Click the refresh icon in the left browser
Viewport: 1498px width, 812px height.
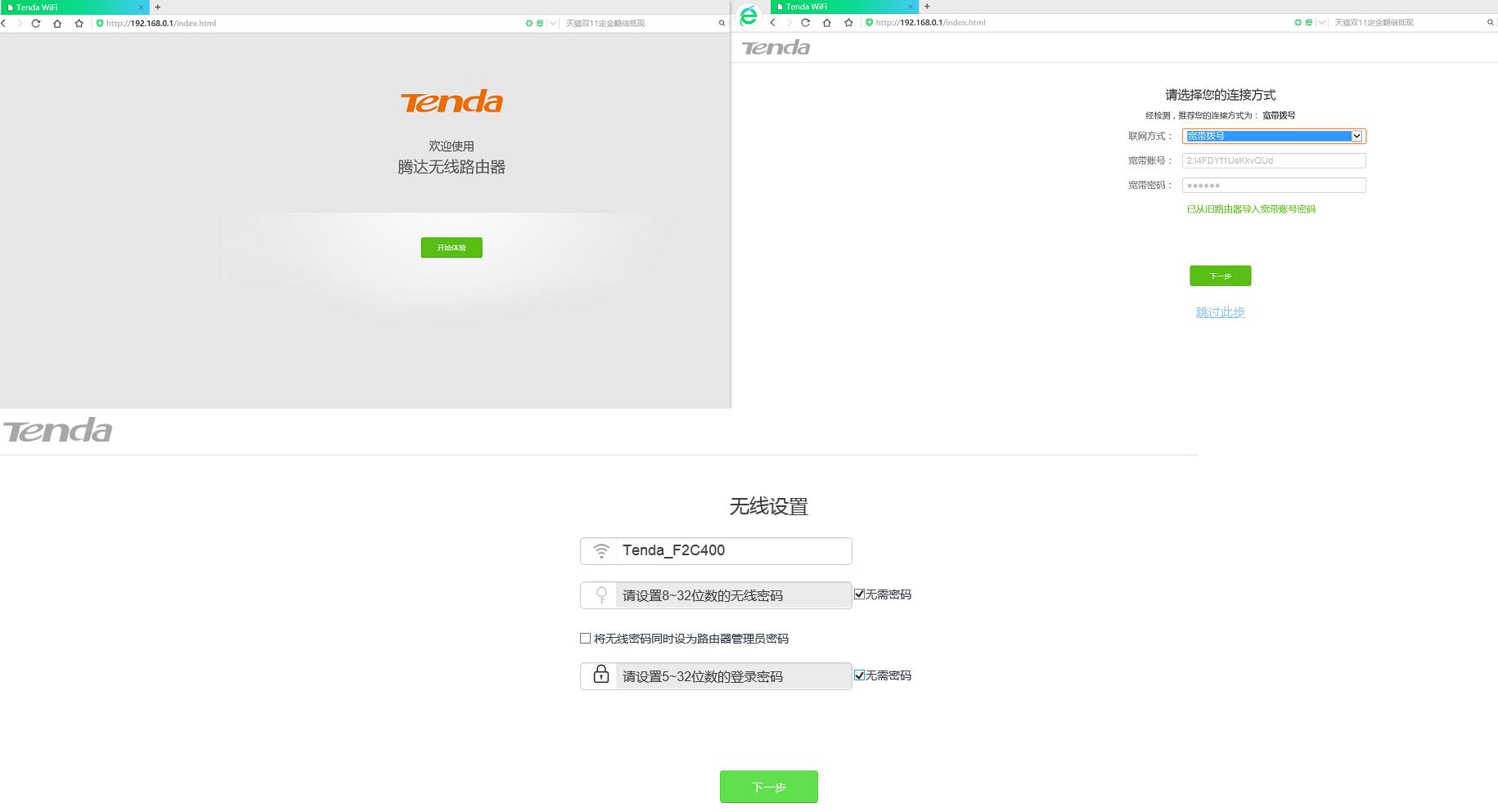click(x=34, y=23)
